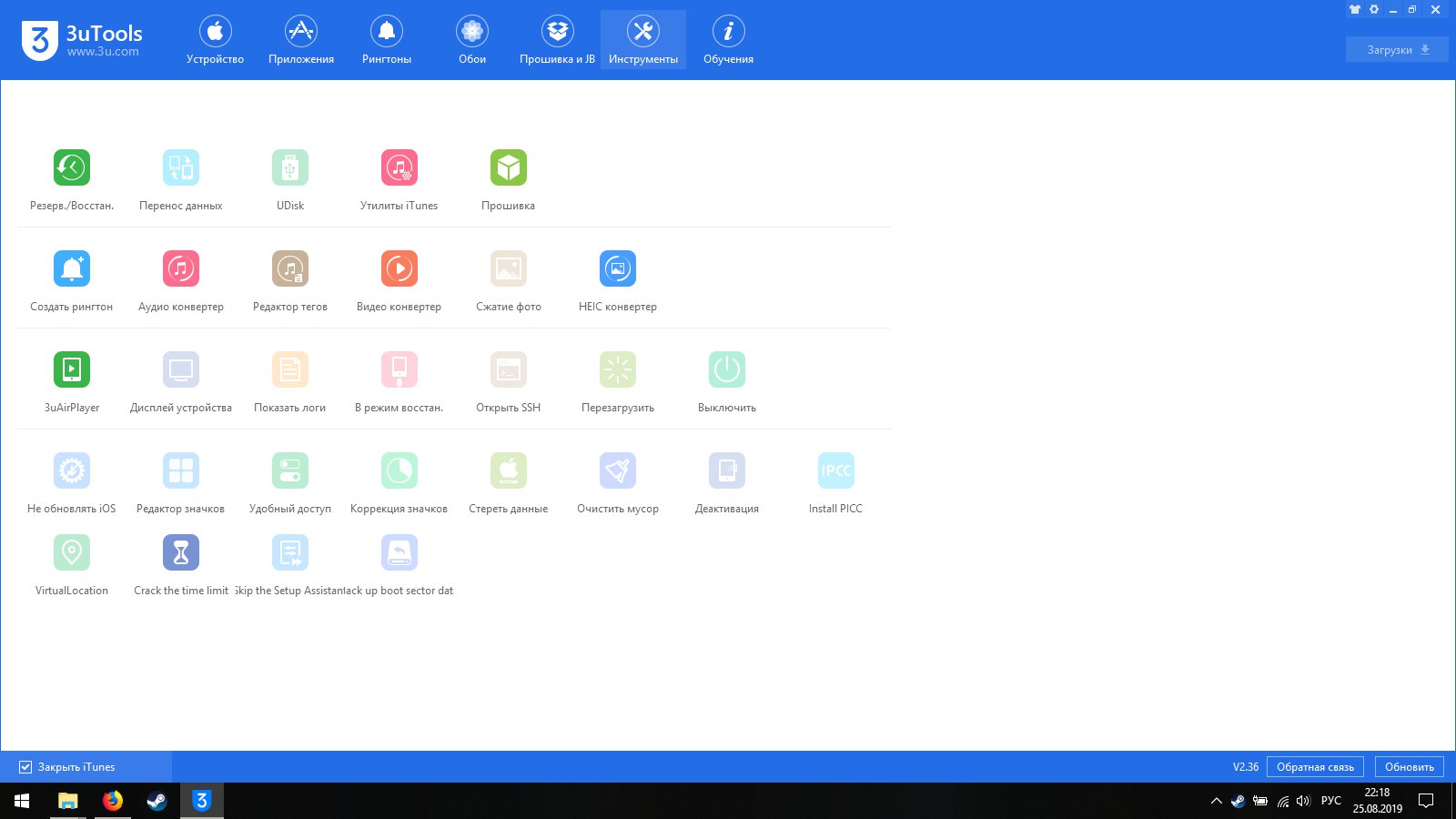Open settings gear in title bar

(1374, 10)
